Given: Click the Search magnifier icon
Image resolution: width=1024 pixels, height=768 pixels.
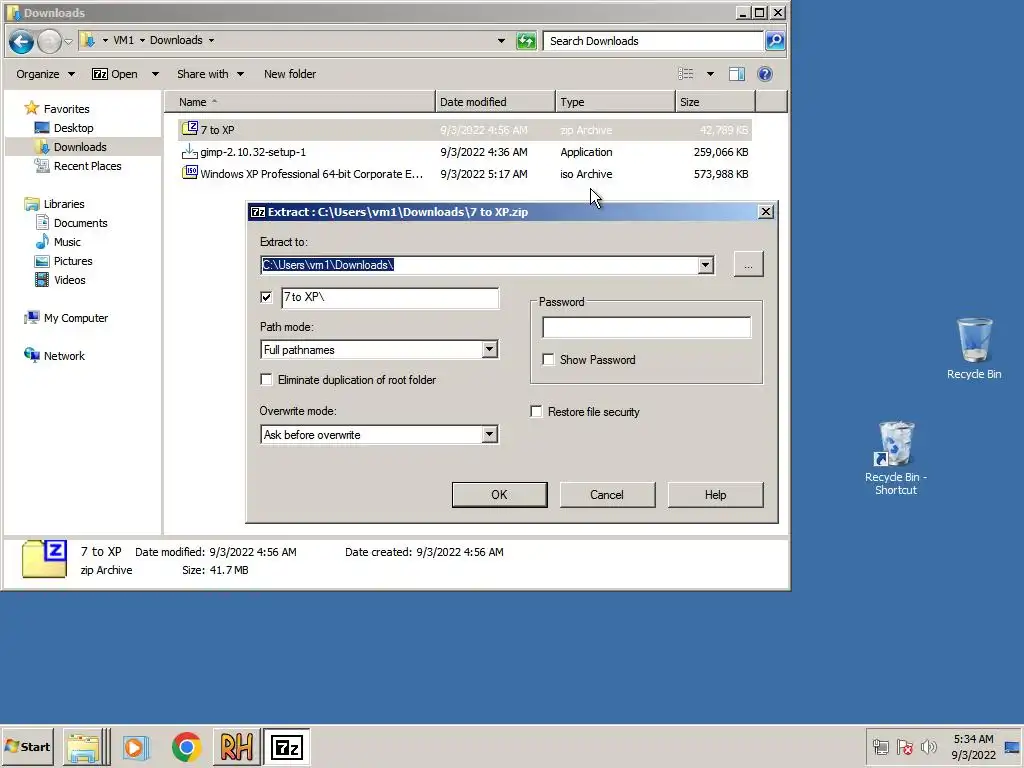Looking at the screenshot, I should point(775,41).
